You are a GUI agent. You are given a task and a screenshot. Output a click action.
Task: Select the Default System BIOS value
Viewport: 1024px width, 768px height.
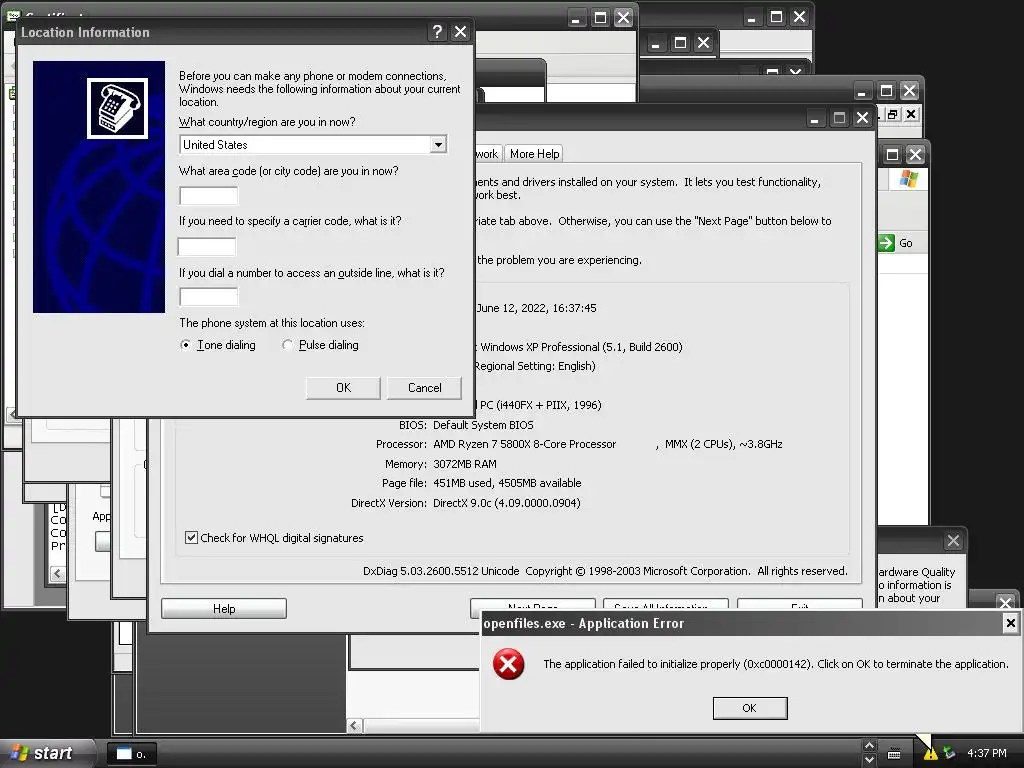(483, 425)
